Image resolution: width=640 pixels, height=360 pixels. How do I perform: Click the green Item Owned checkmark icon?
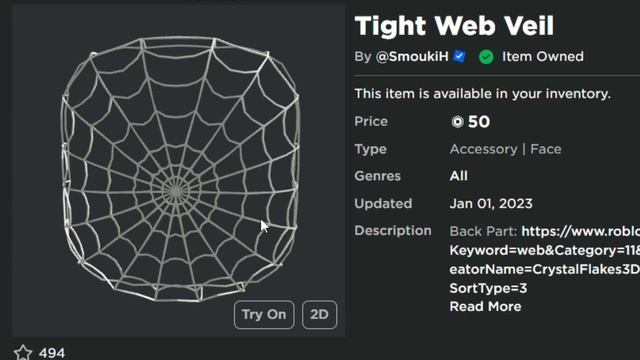coord(486,57)
